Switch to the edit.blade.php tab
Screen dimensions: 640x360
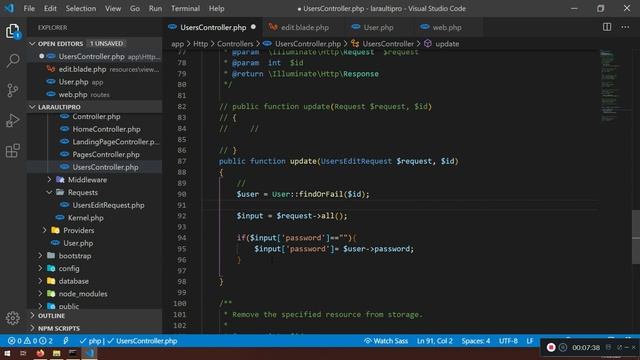click(304, 27)
